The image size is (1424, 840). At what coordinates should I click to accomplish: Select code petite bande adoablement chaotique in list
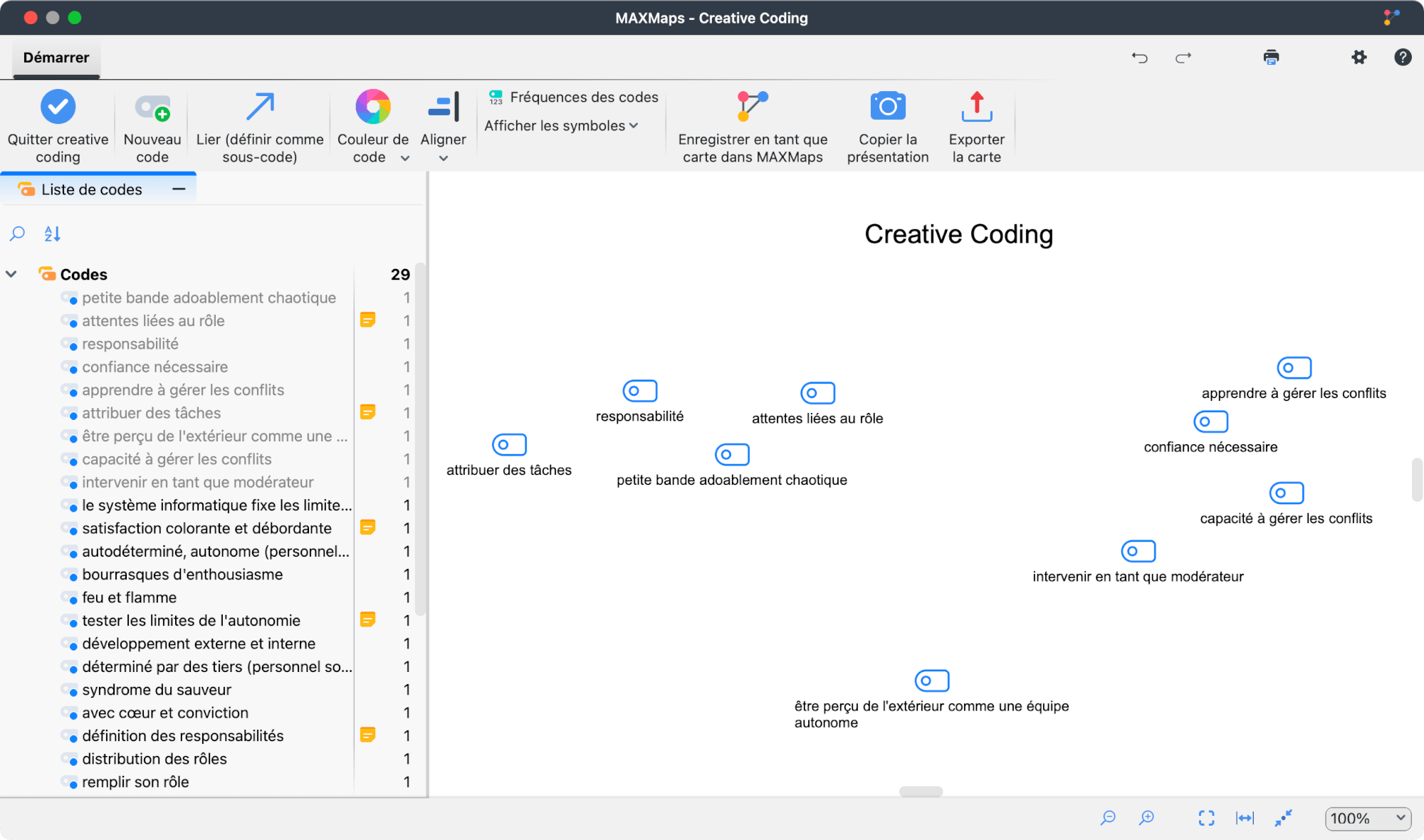[209, 298]
